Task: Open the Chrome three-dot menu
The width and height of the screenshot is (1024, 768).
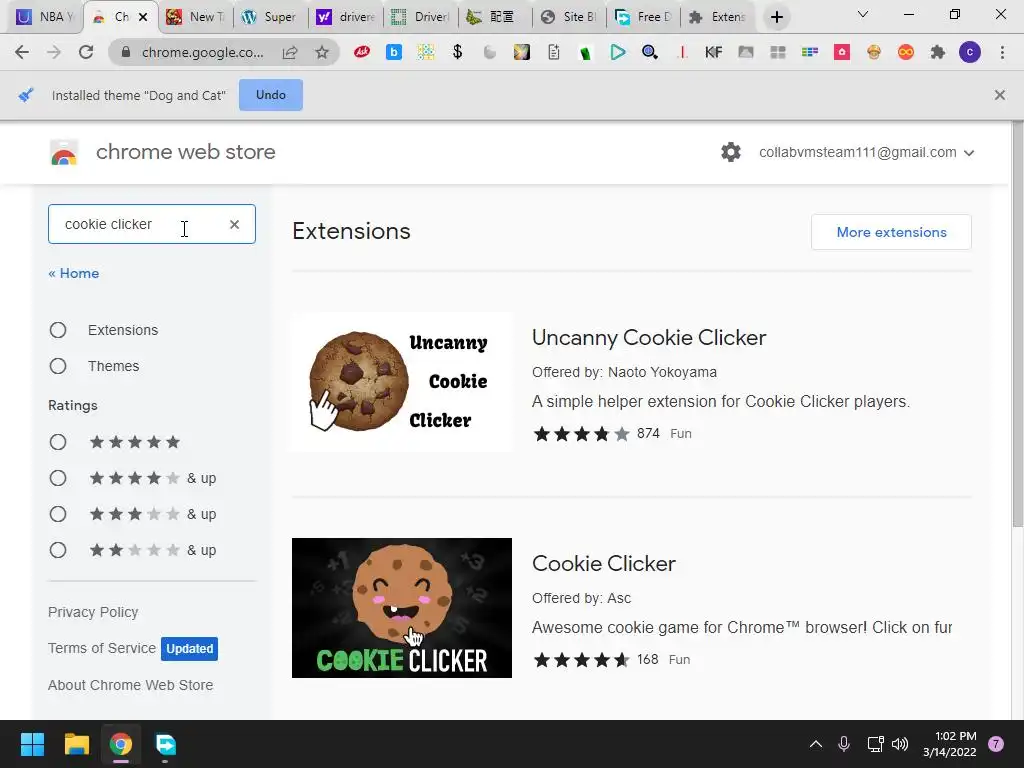Action: (x=1002, y=52)
